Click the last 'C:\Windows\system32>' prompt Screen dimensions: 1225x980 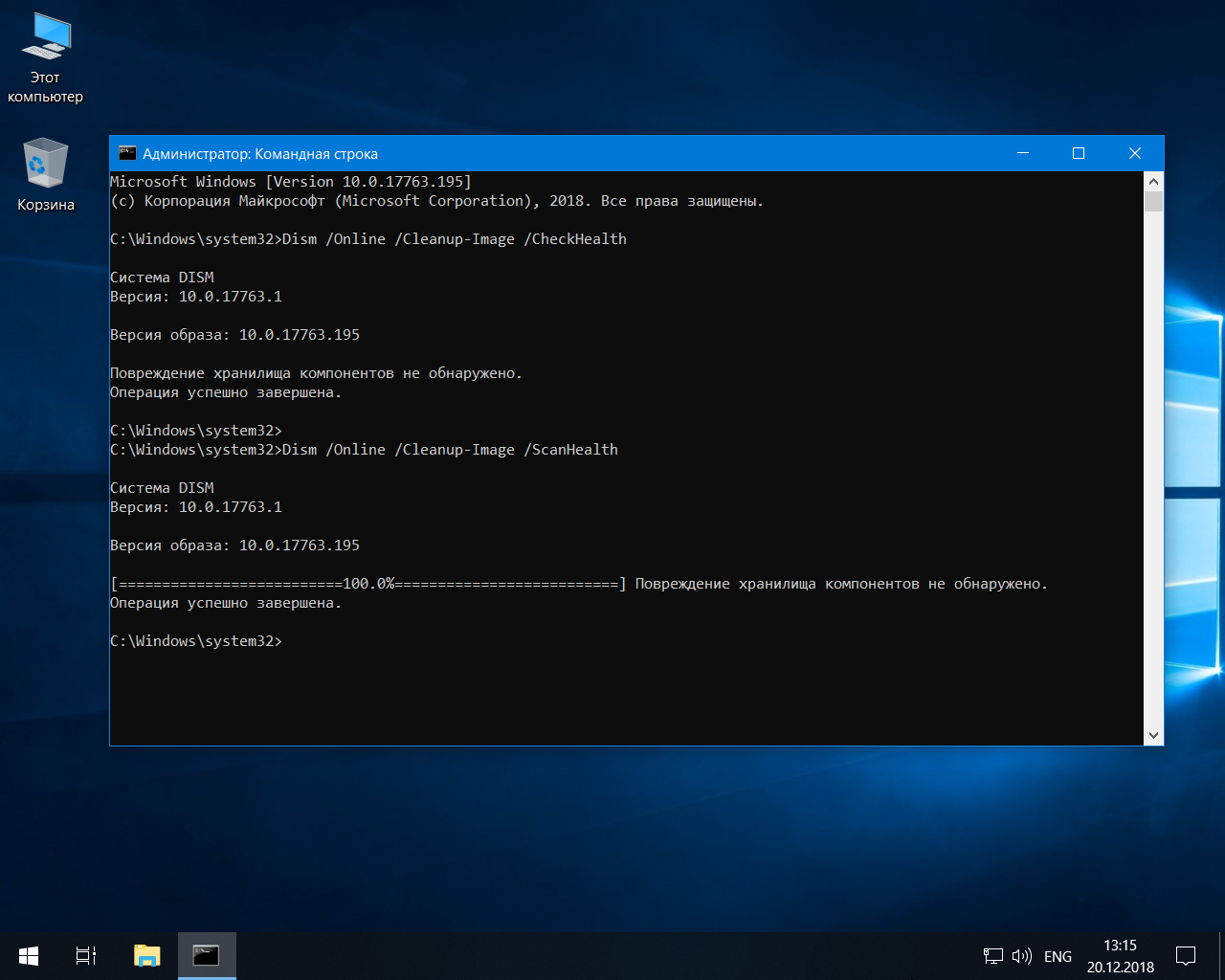[196, 641]
